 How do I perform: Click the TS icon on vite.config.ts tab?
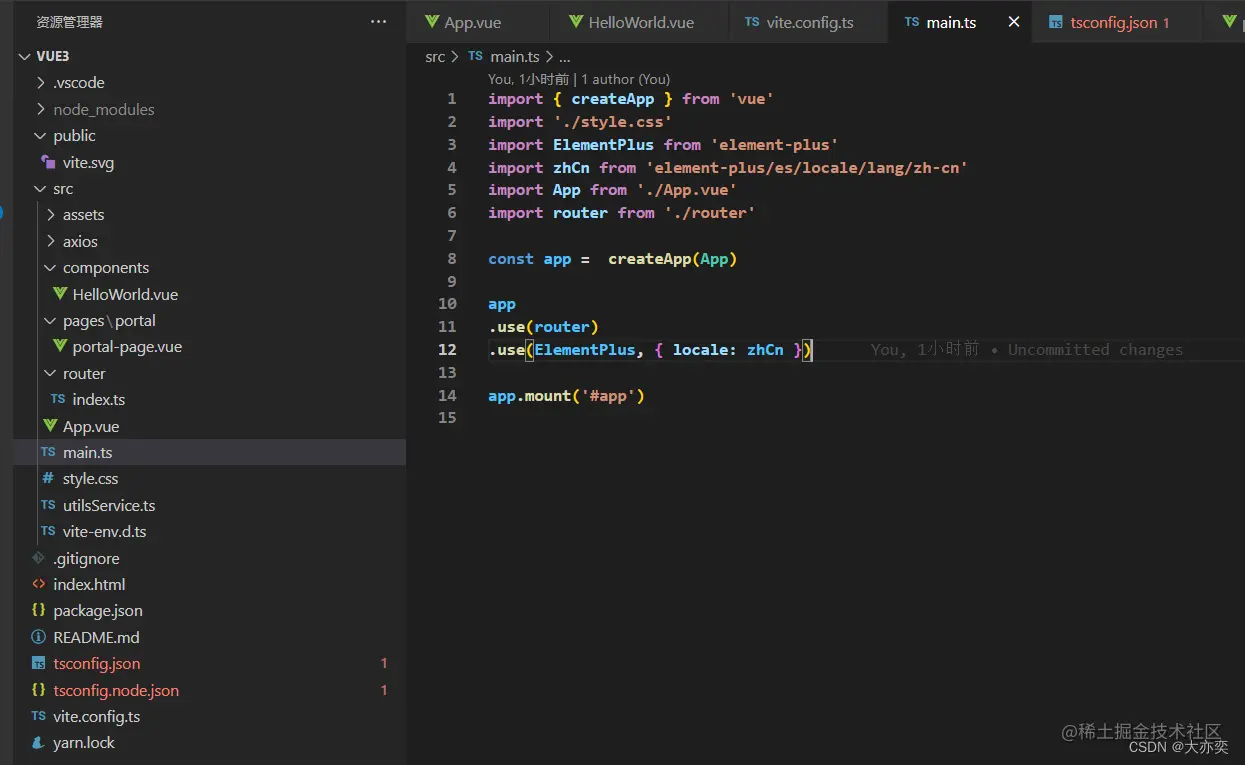pos(752,22)
